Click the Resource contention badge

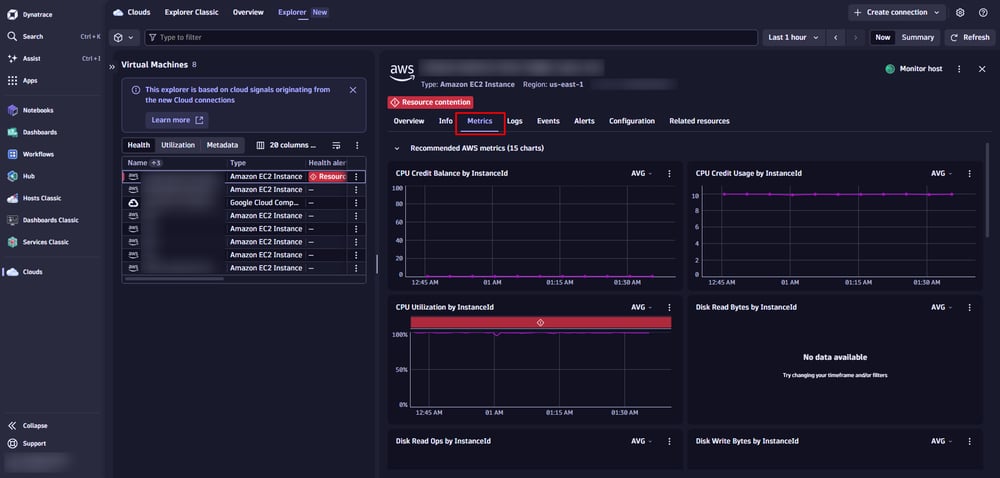[430, 102]
